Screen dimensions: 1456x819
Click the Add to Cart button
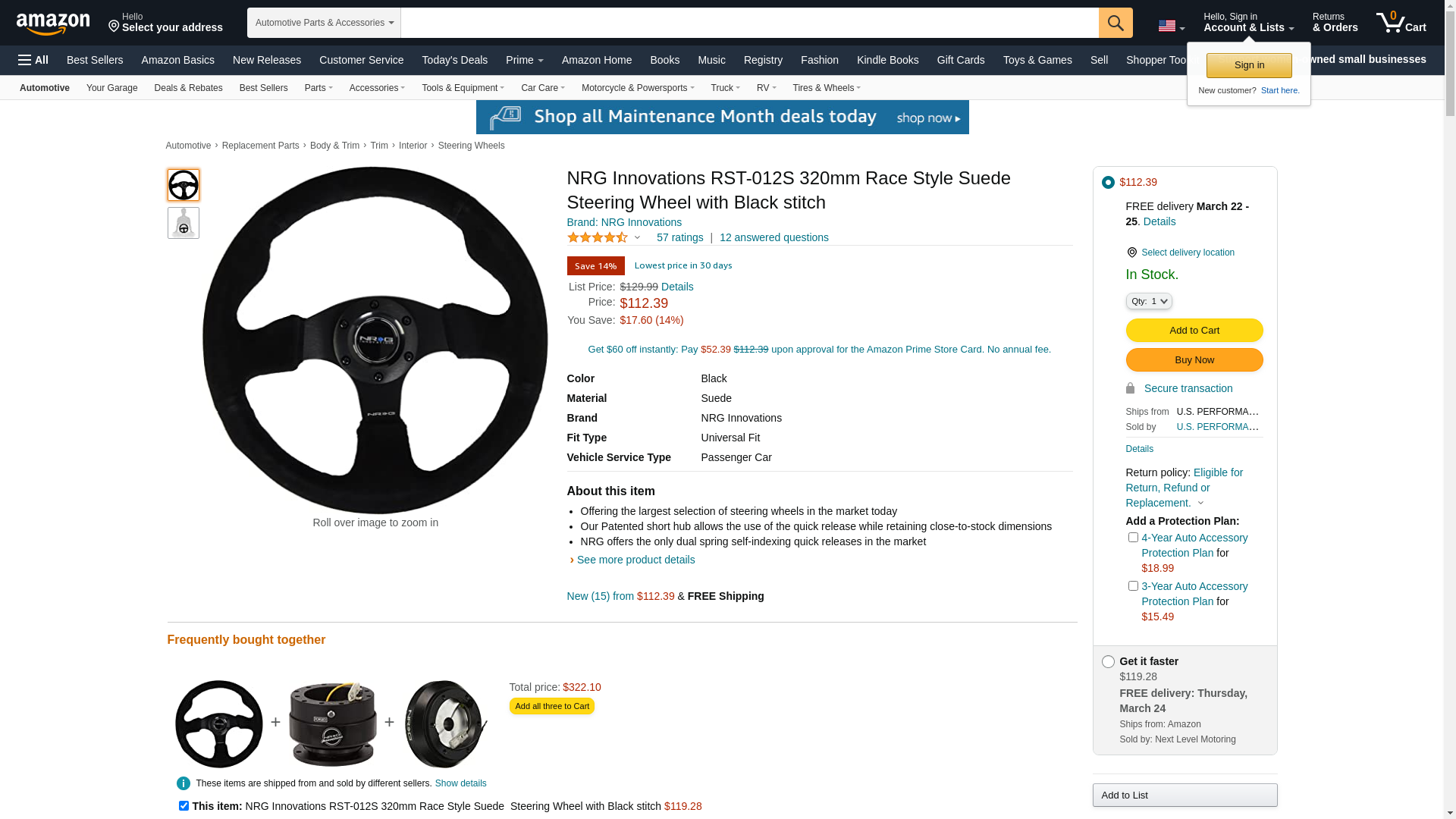pyautogui.click(x=1194, y=330)
